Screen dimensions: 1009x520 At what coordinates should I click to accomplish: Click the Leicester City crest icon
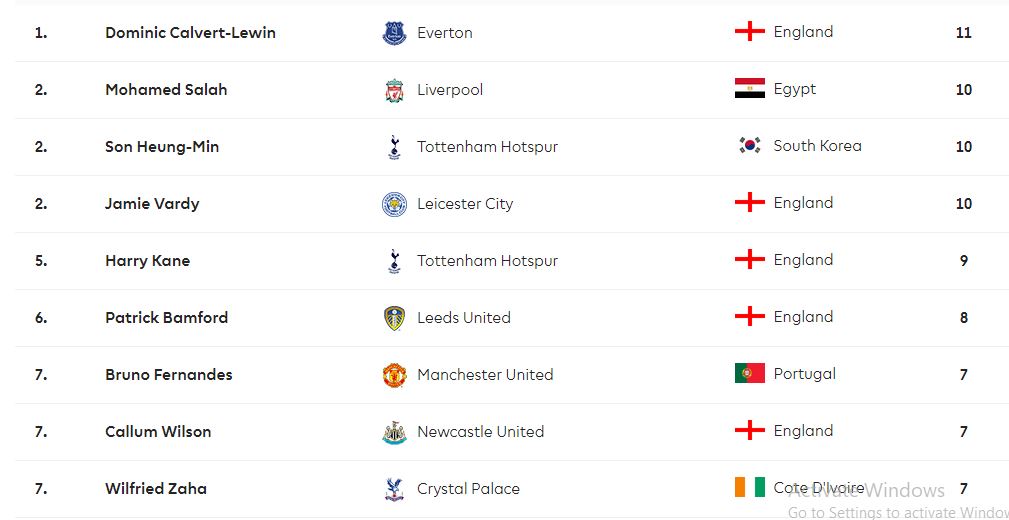[394, 204]
